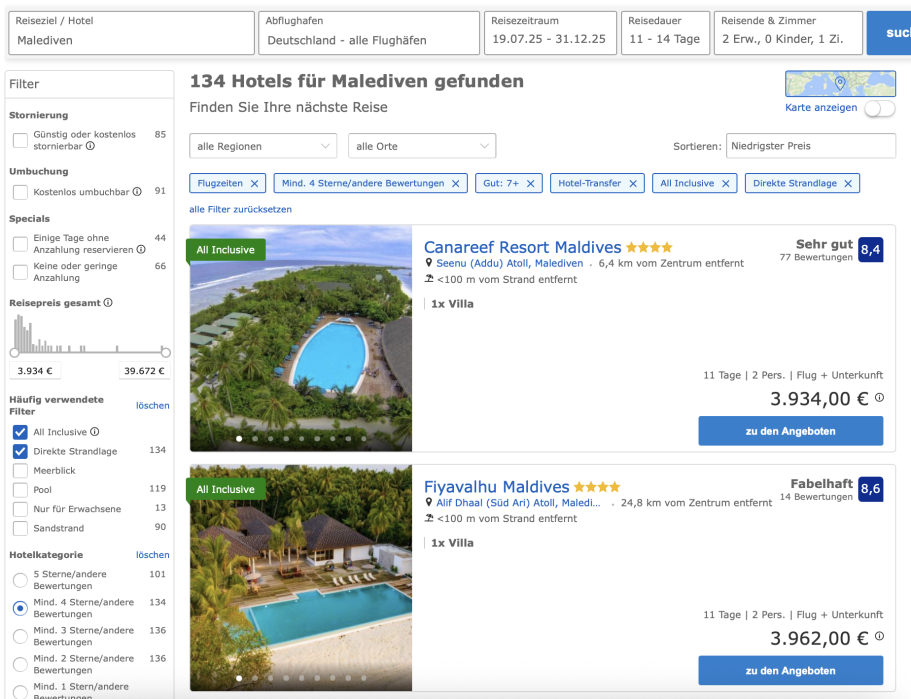Open info icon beside All Inclusive checkbox
This screenshot has width=911, height=699.
[x=95, y=432]
